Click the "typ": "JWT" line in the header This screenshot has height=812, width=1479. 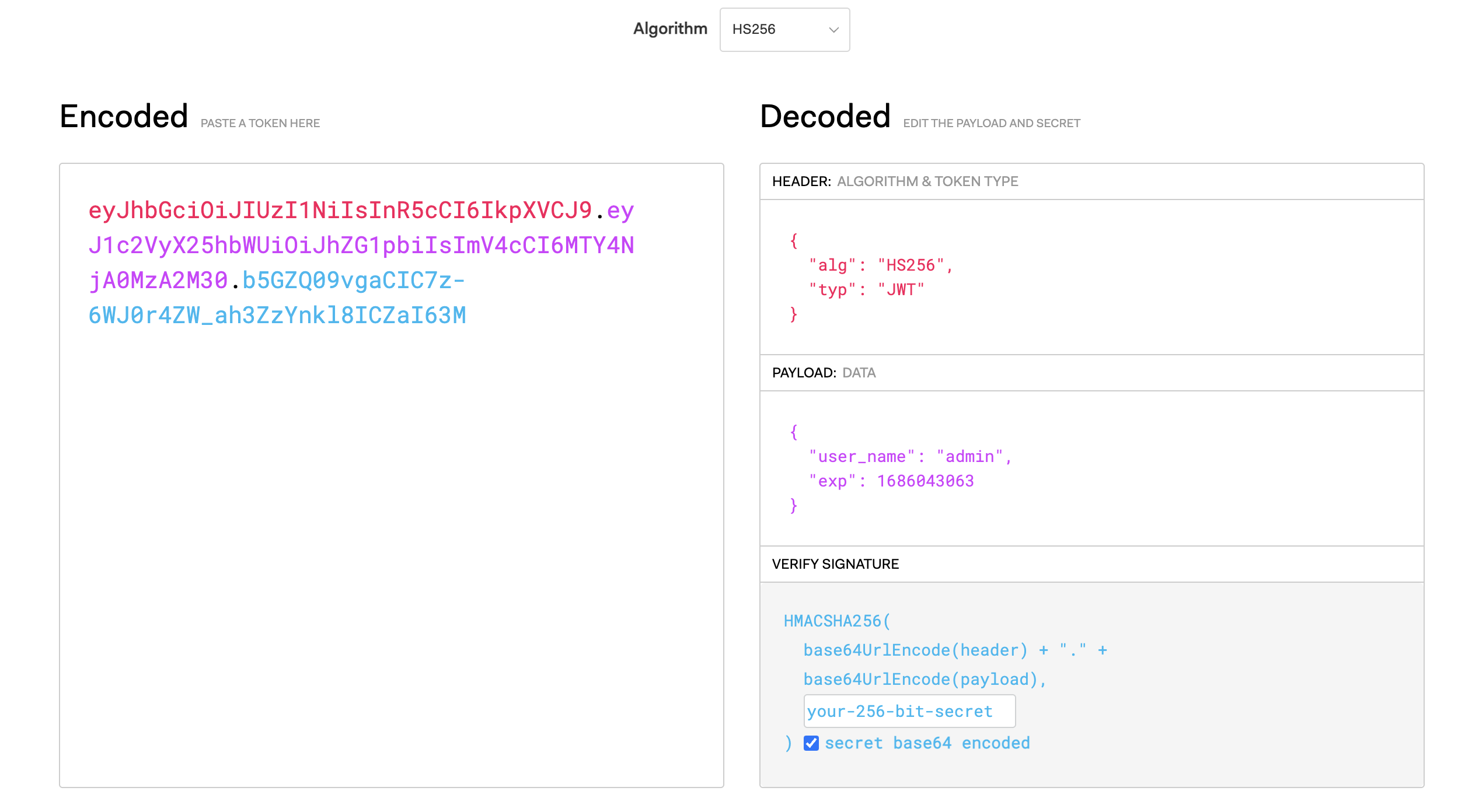tap(866, 290)
